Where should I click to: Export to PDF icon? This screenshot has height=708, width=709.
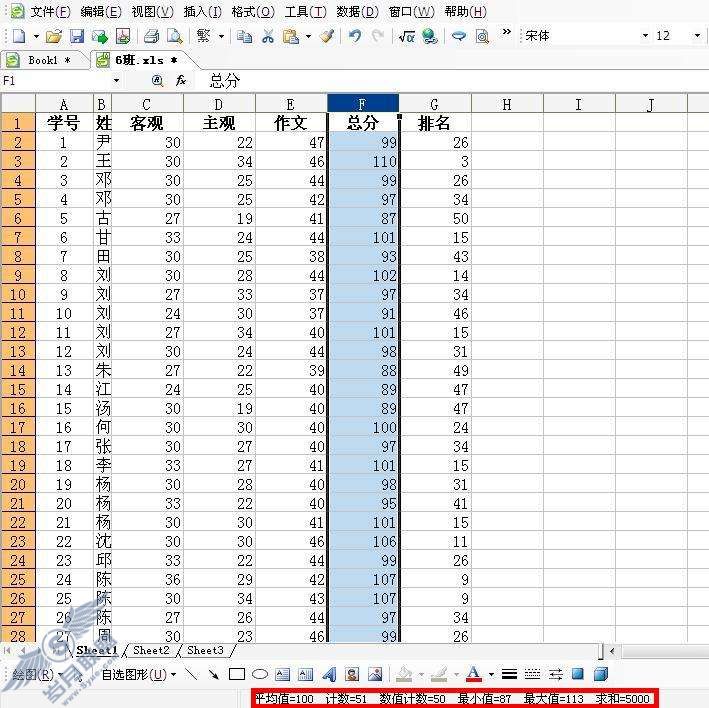pos(123,36)
